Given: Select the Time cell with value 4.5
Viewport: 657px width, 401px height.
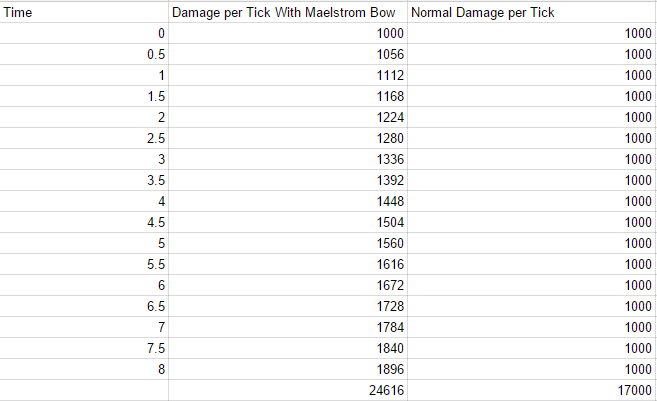Looking at the screenshot, I should coord(84,222).
